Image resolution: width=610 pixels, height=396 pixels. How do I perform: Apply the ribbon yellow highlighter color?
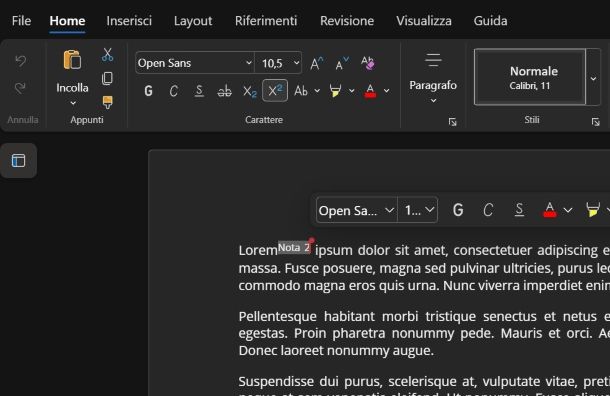[335, 91]
